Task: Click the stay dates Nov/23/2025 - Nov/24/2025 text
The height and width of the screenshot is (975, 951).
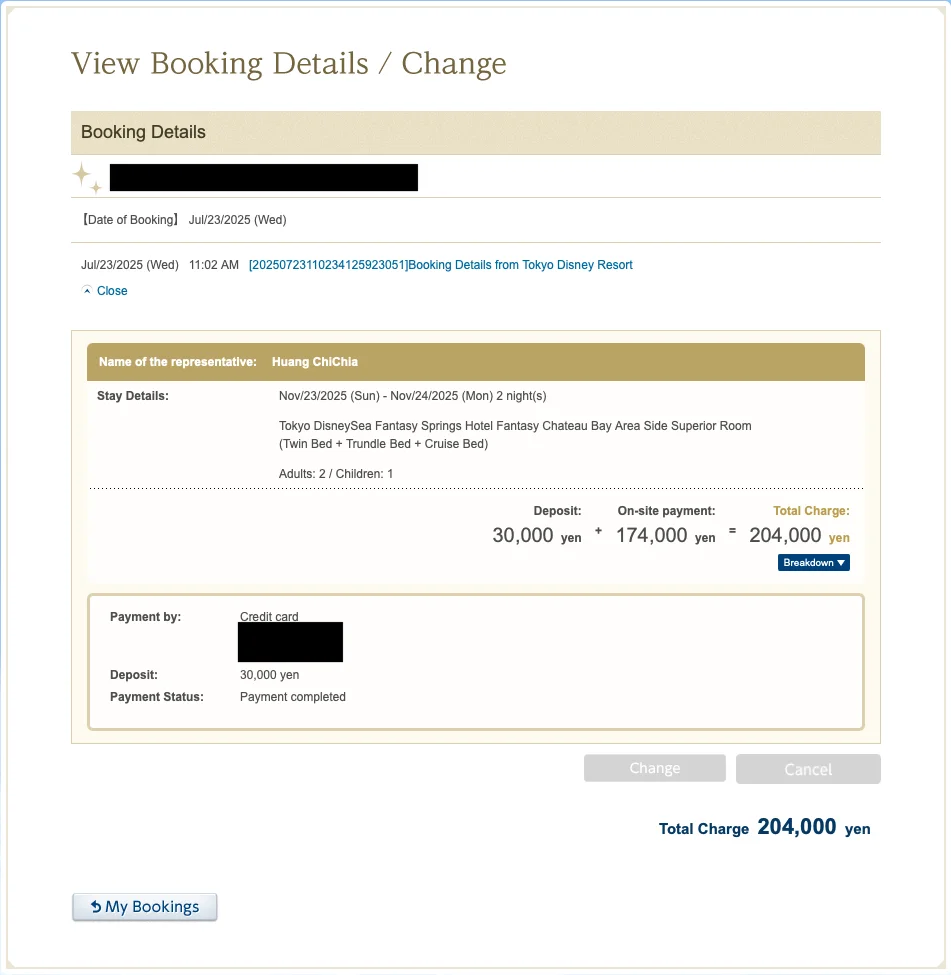Action: pos(412,396)
